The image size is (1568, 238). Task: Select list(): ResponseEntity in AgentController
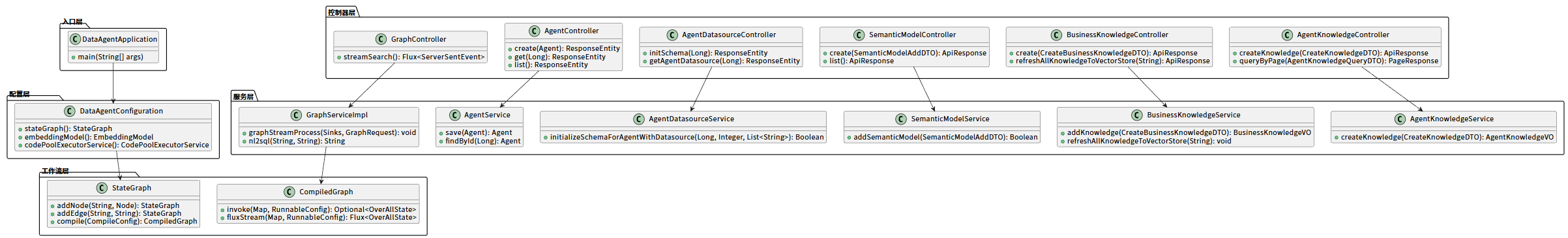pos(551,65)
